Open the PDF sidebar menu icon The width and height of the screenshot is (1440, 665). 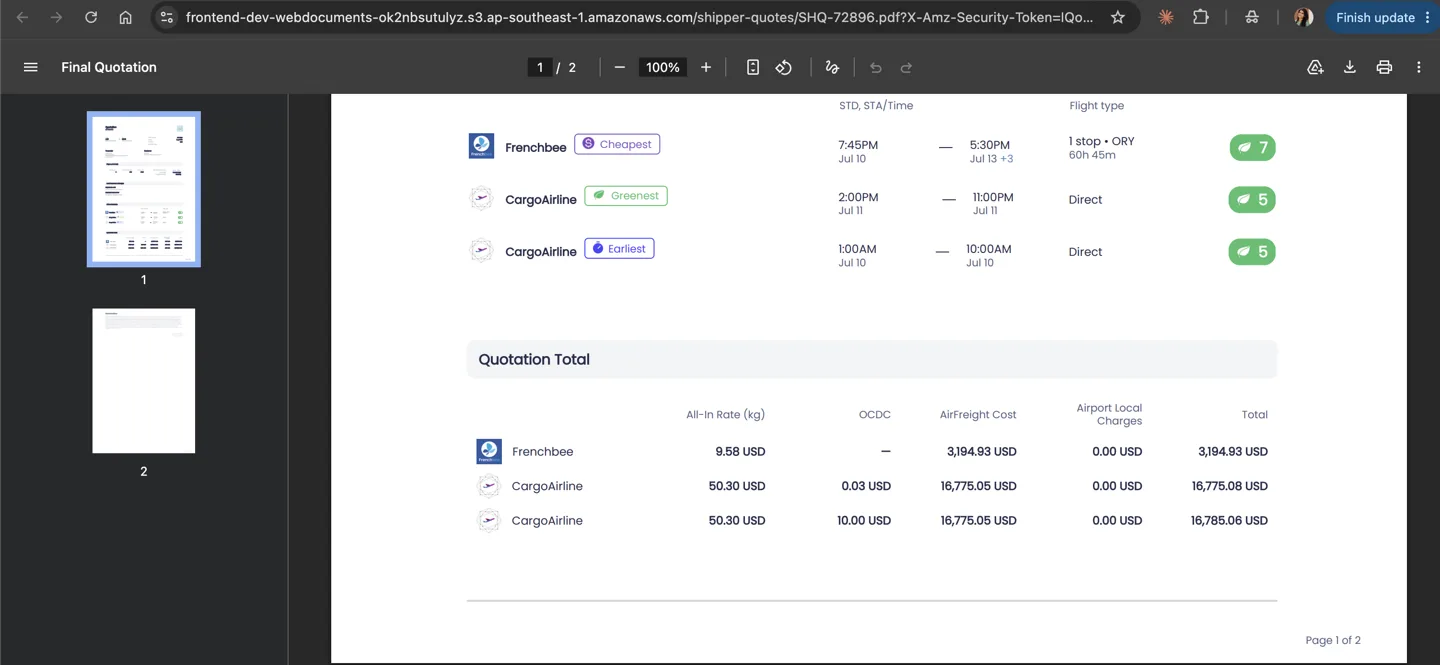(30, 67)
